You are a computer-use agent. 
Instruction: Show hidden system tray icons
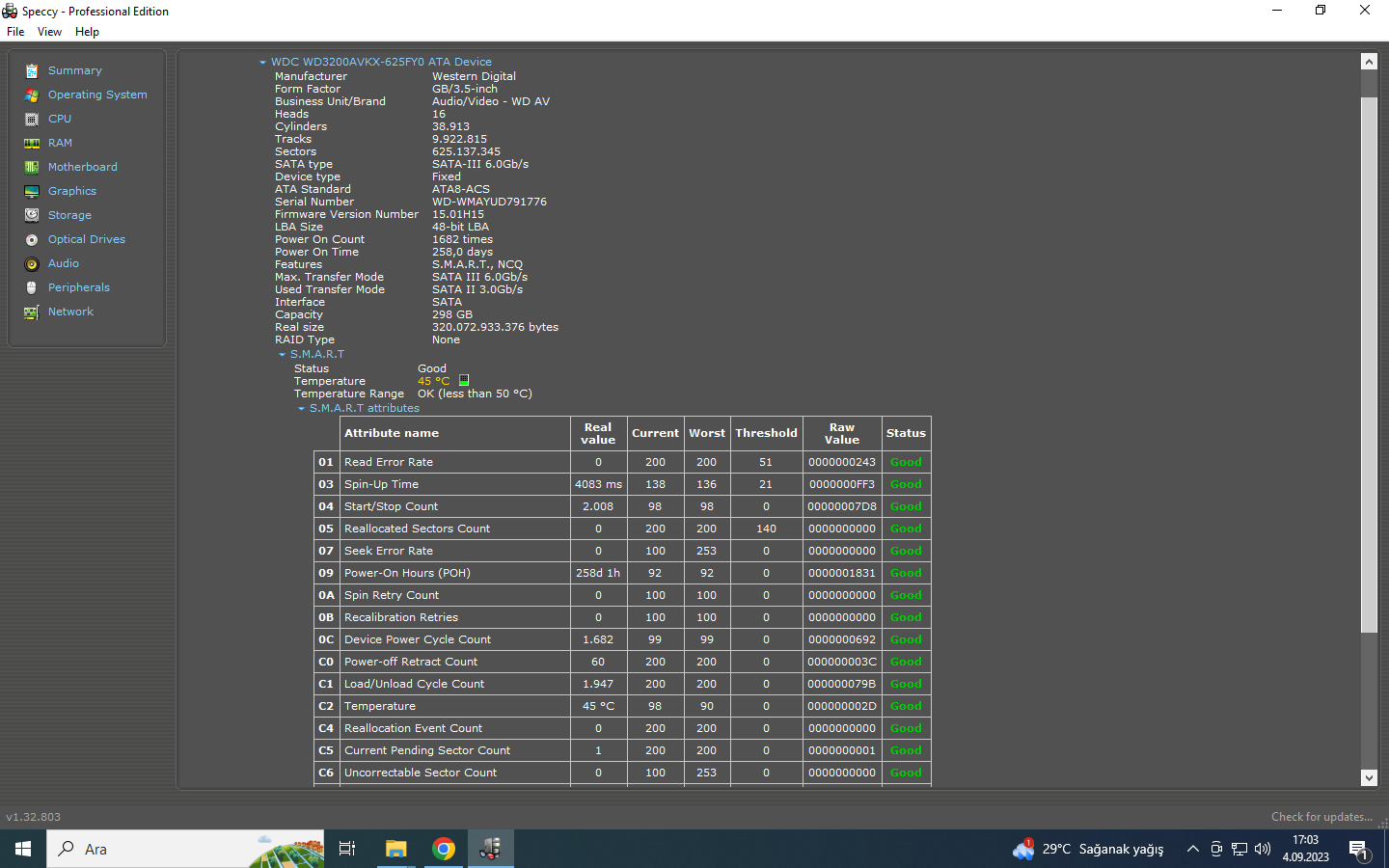pos(1193,849)
